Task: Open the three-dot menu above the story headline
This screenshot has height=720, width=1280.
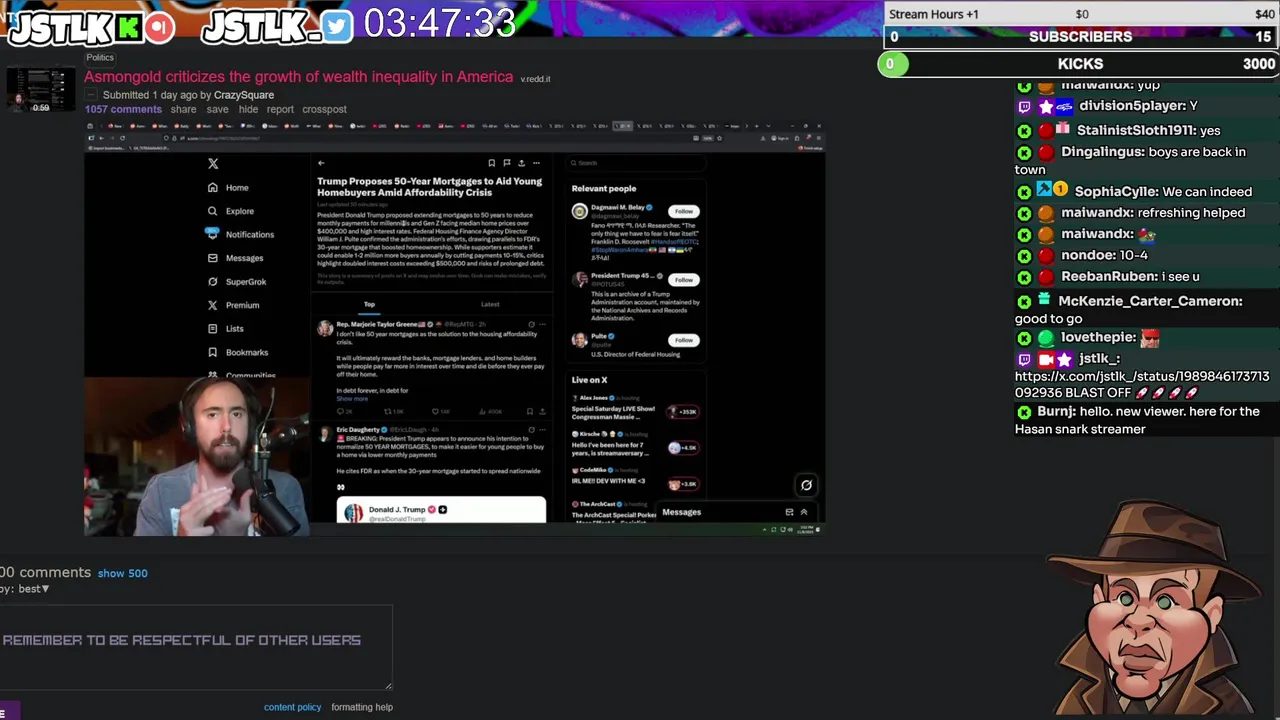Action: click(x=536, y=163)
